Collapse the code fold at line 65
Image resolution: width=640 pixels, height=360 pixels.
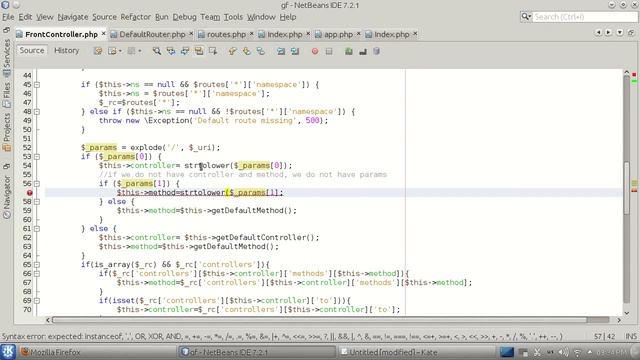pyautogui.click(x=37, y=264)
